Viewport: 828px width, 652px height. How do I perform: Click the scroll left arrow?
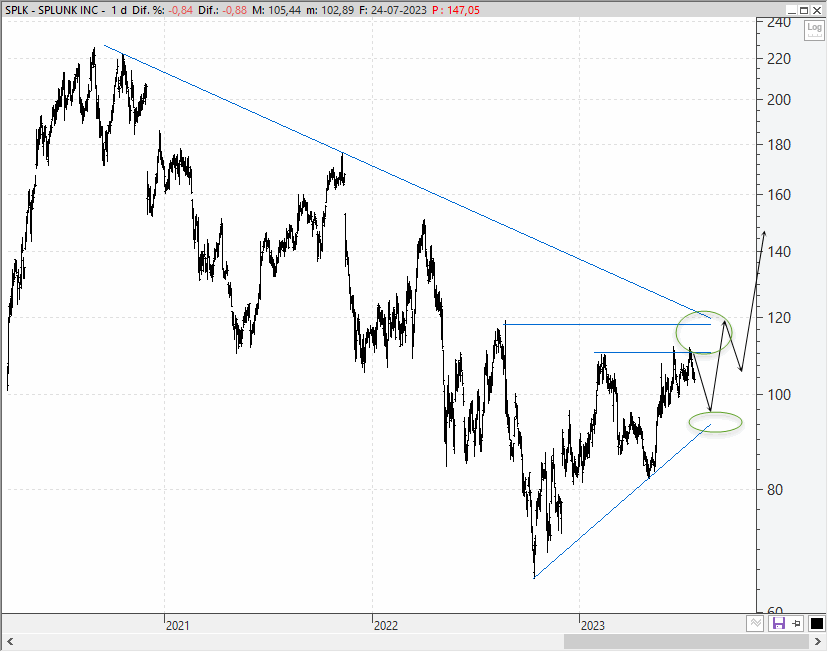(x=10, y=642)
